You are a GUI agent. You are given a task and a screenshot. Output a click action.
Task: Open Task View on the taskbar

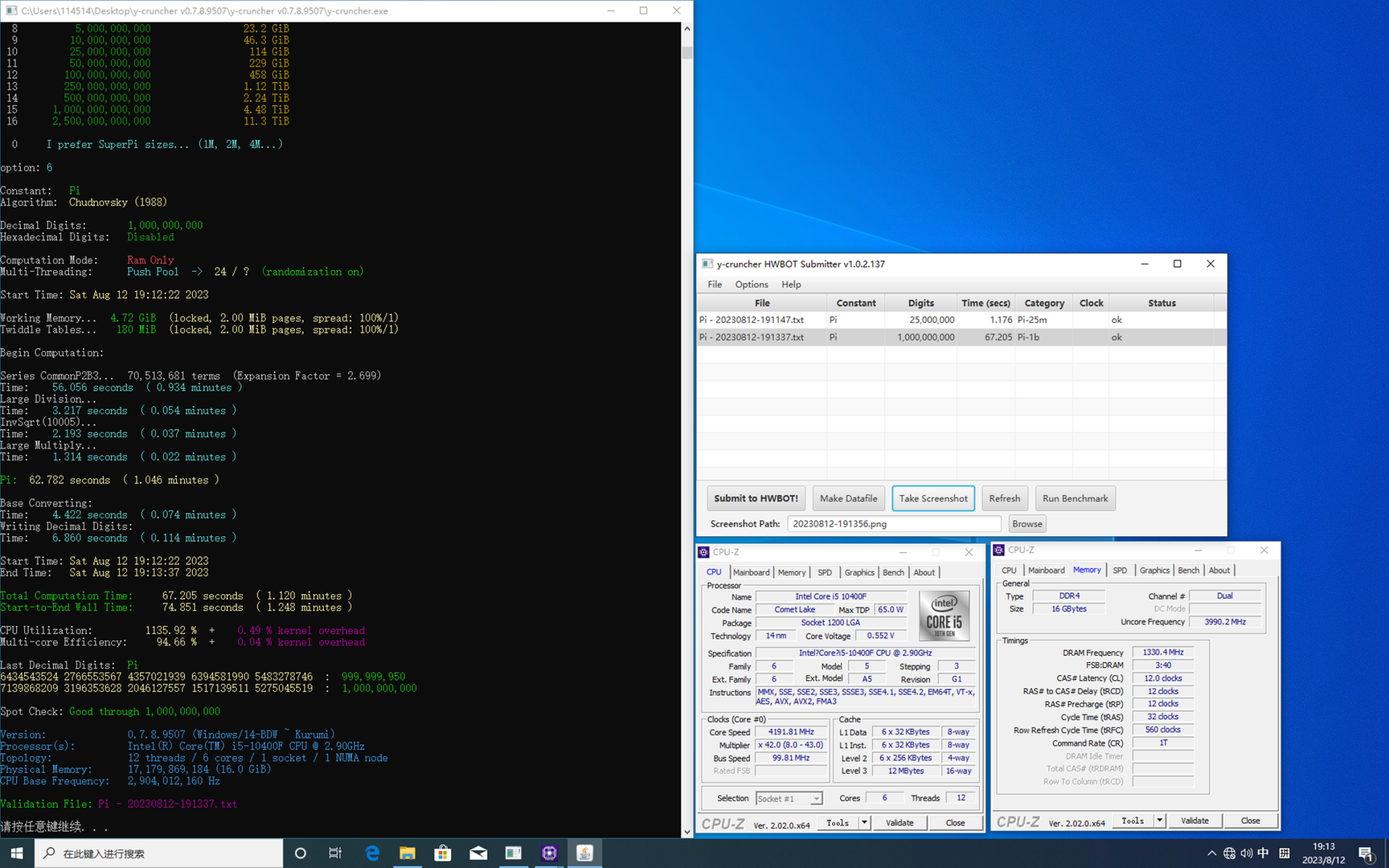[x=335, y=853]
